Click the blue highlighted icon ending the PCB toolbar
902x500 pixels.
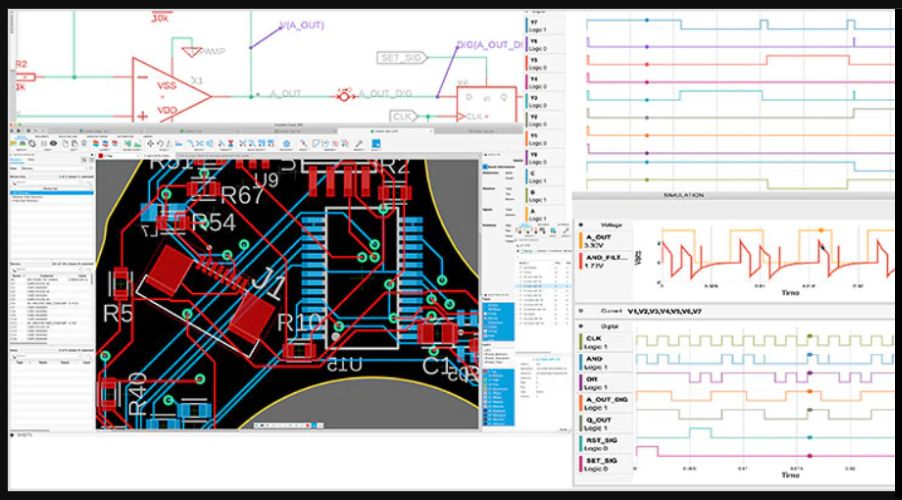376,143
